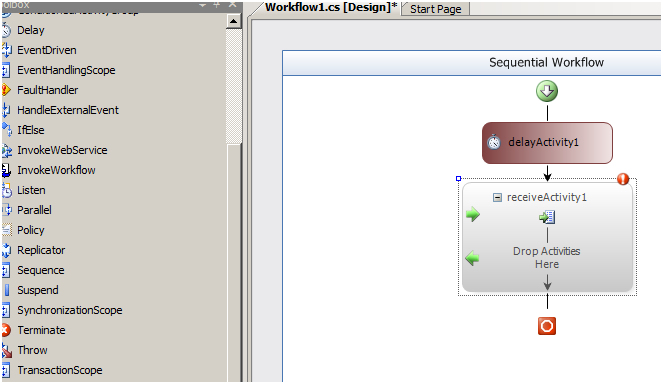Select the Terminate text item
663x384 pixels.
41,330
